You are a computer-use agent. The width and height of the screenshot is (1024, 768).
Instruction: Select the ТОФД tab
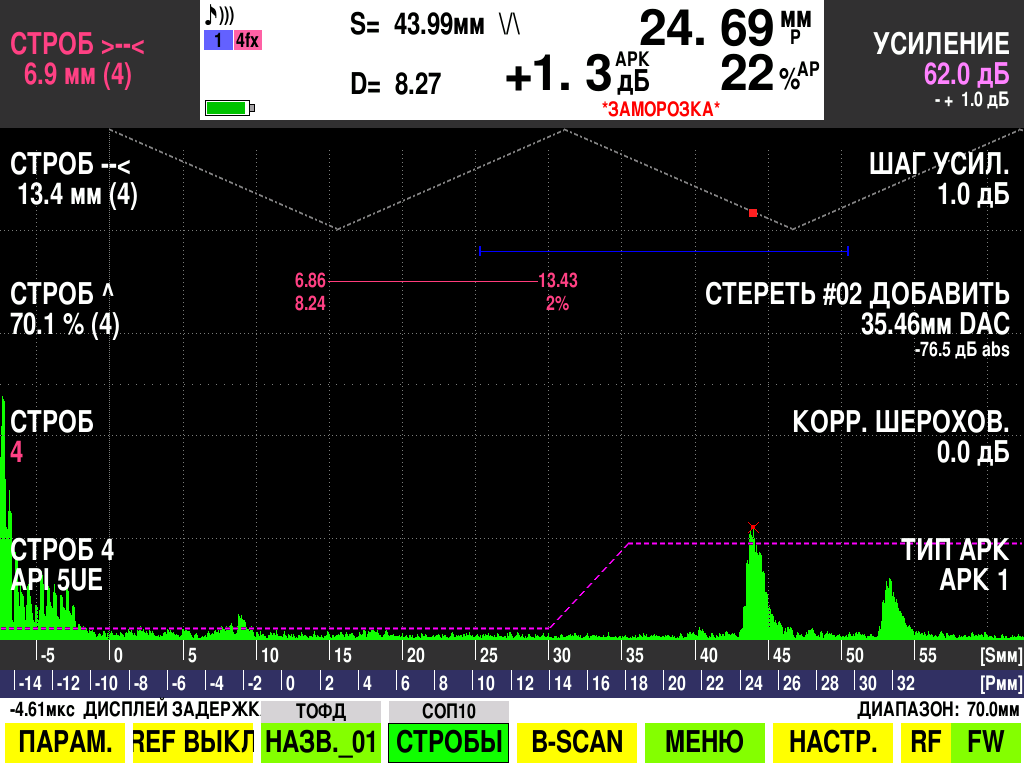point(320,711)
